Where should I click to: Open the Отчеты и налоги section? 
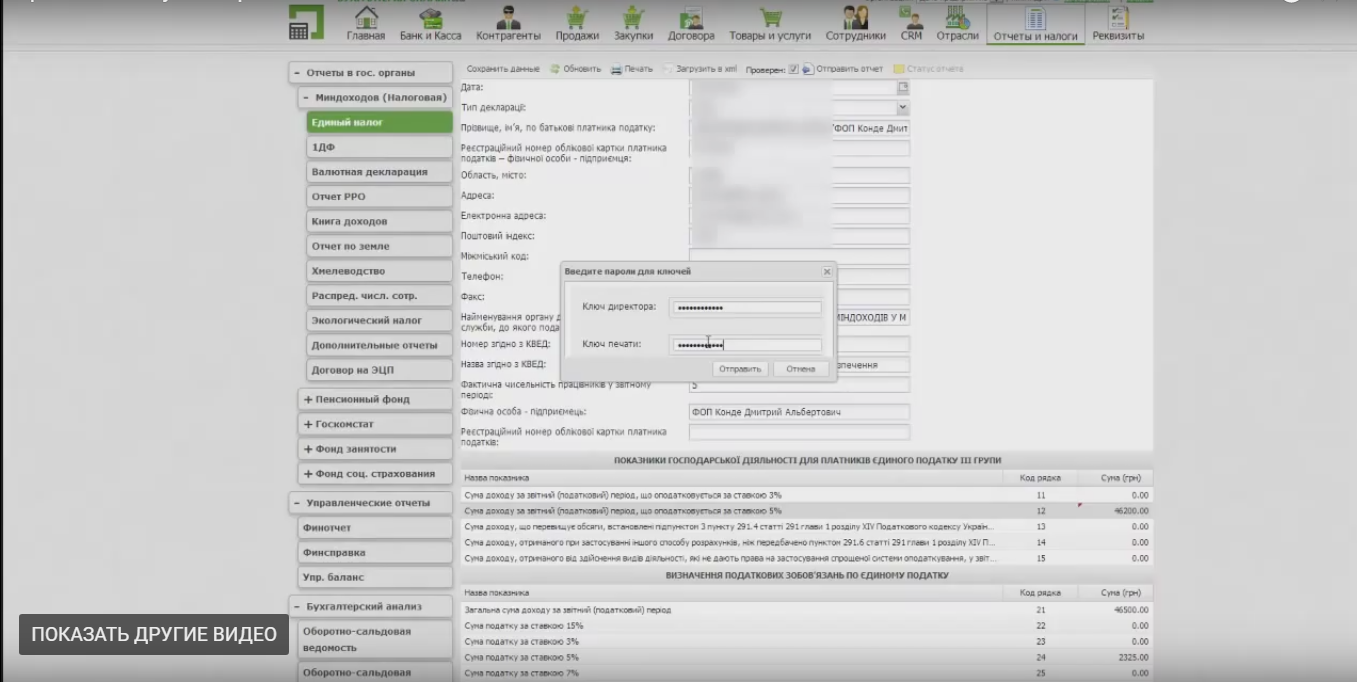click(1035, 24)
